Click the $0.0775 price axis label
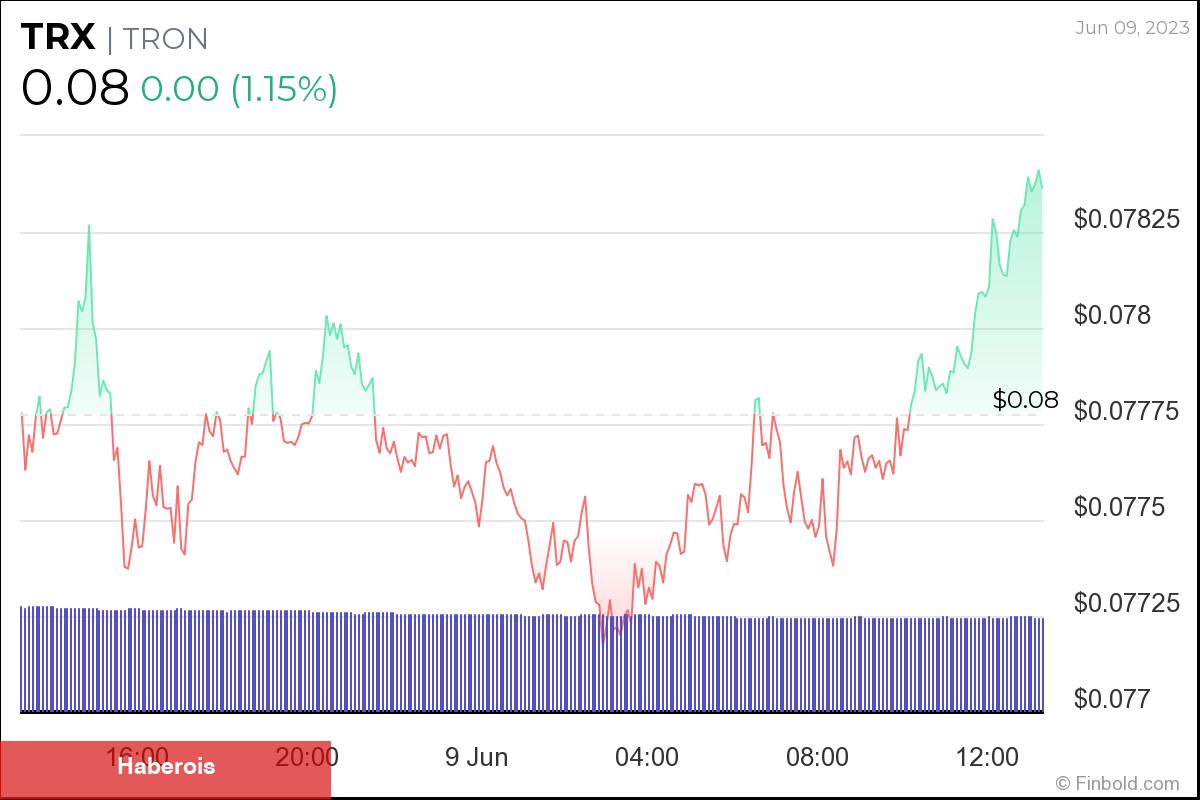This screenshot has height=800, width=1200. 1119,507
